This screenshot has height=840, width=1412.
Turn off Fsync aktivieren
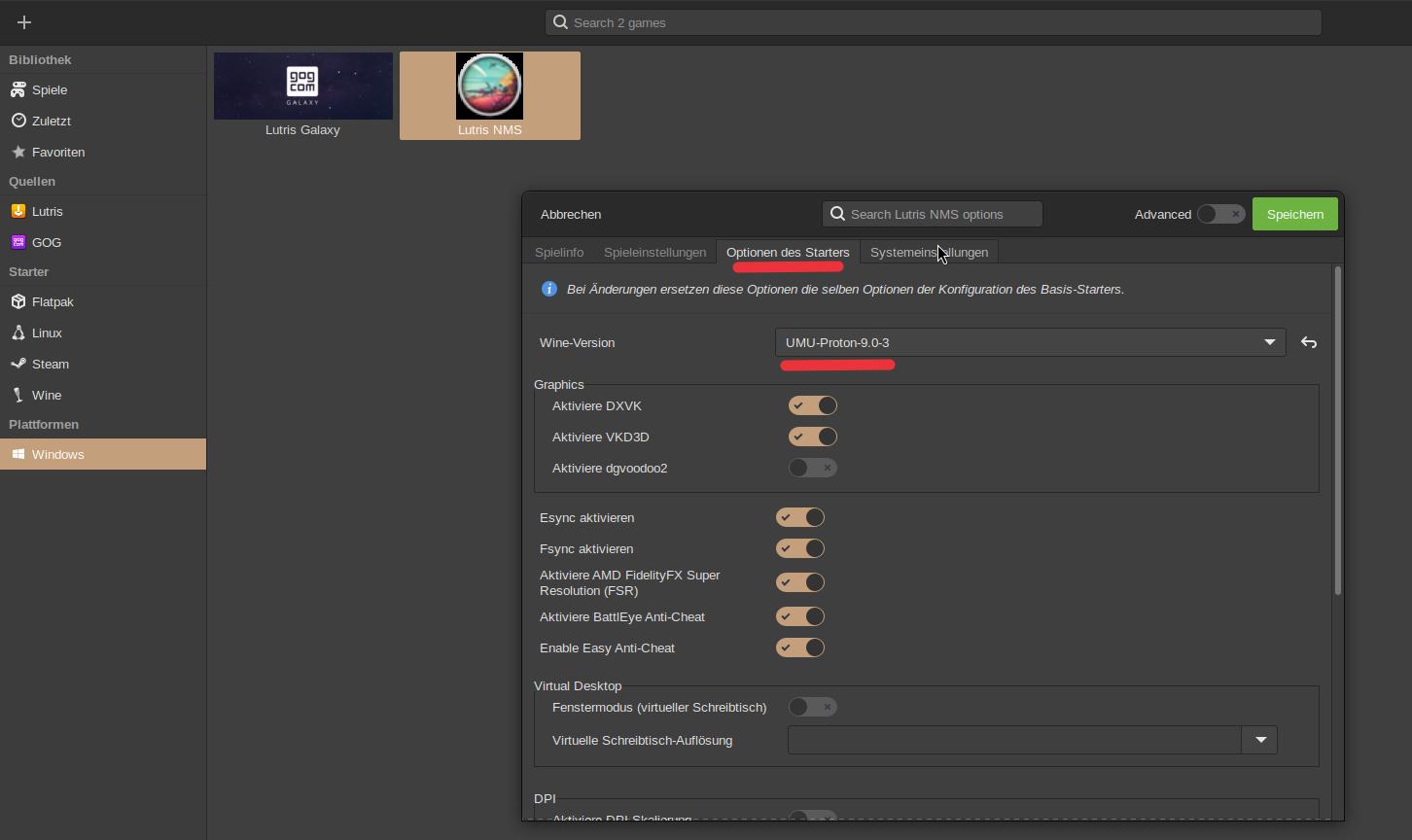(800, 548)
